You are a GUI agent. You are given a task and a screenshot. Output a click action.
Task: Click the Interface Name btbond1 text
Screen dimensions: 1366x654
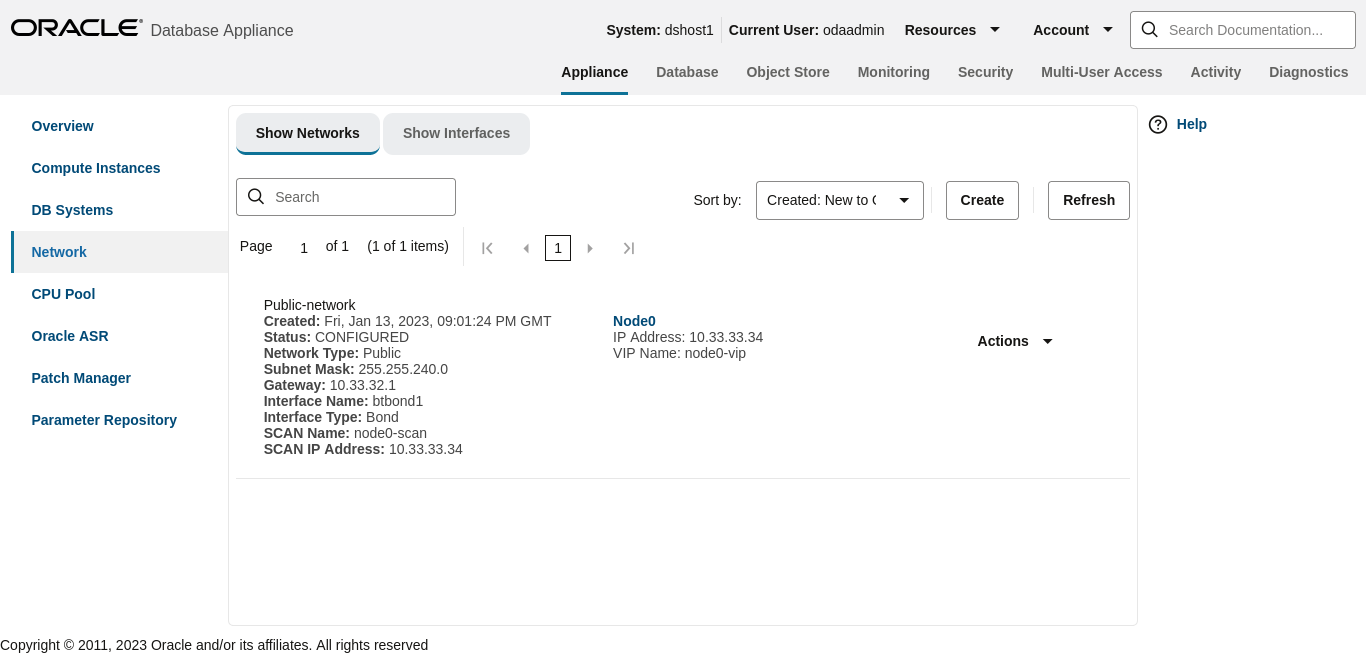click(x=343, y=401)
